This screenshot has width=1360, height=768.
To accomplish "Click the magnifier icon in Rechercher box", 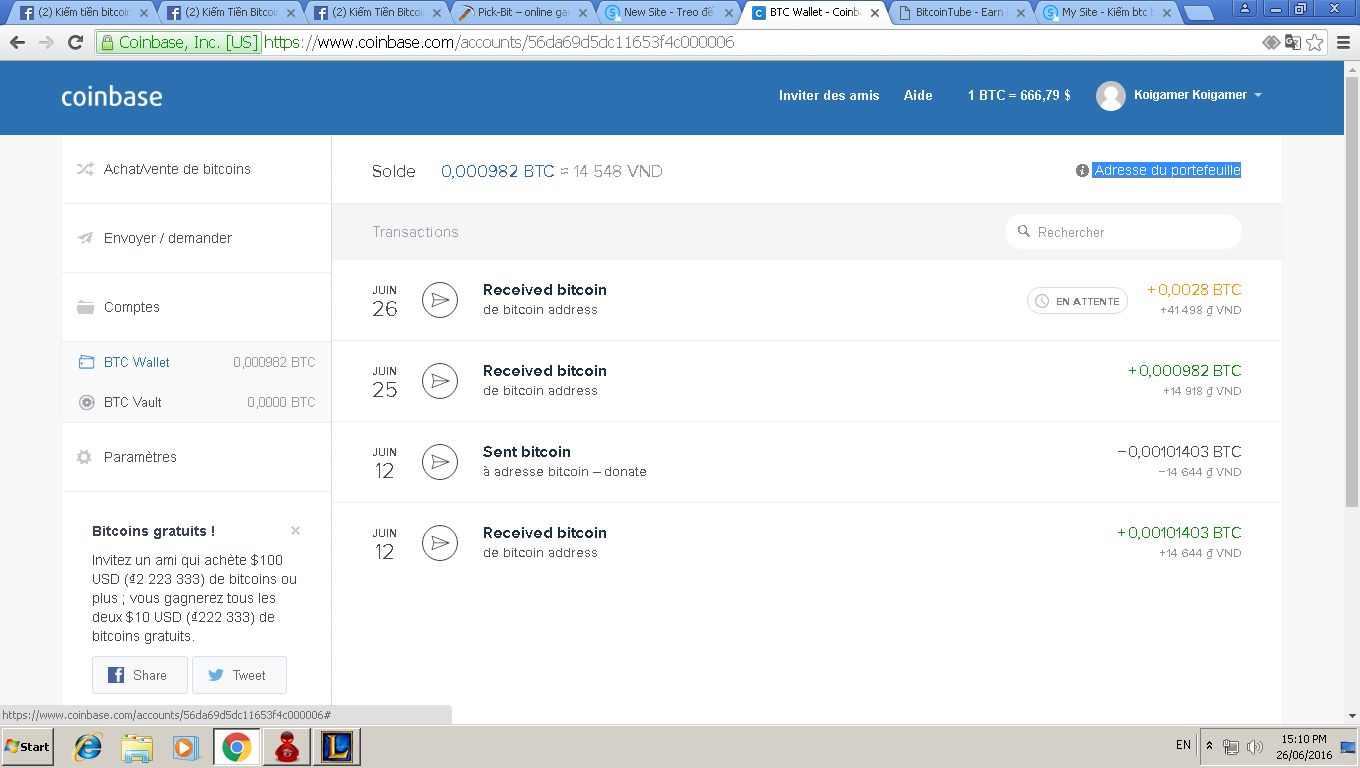I will point(1024,231).
